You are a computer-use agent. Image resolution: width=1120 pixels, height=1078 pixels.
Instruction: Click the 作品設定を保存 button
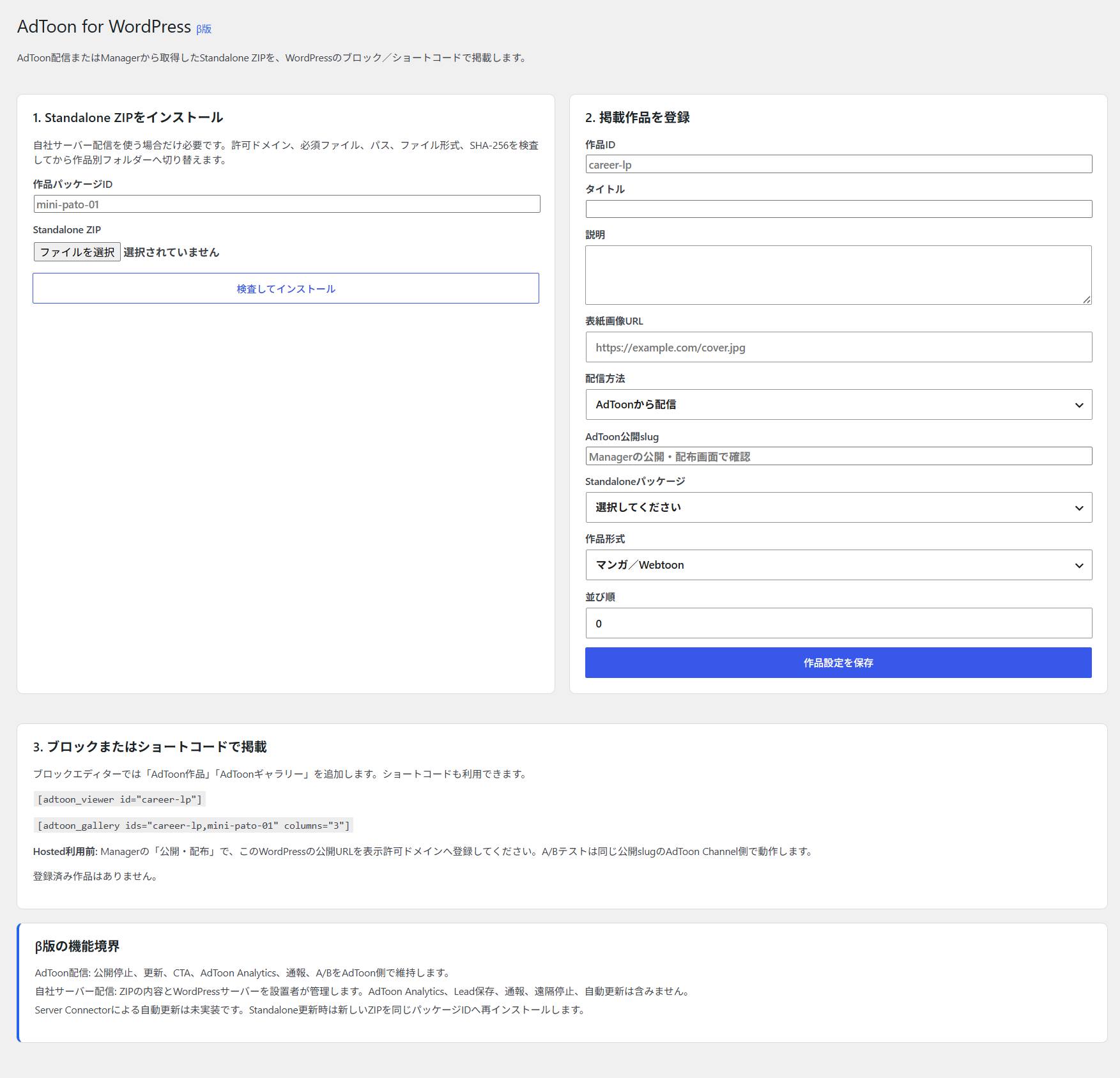point(838,663)
